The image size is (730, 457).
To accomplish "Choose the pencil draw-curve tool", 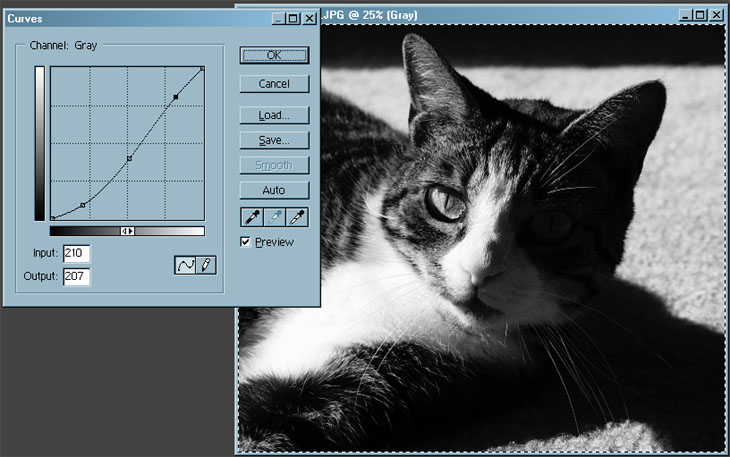I will coord(206,265).
